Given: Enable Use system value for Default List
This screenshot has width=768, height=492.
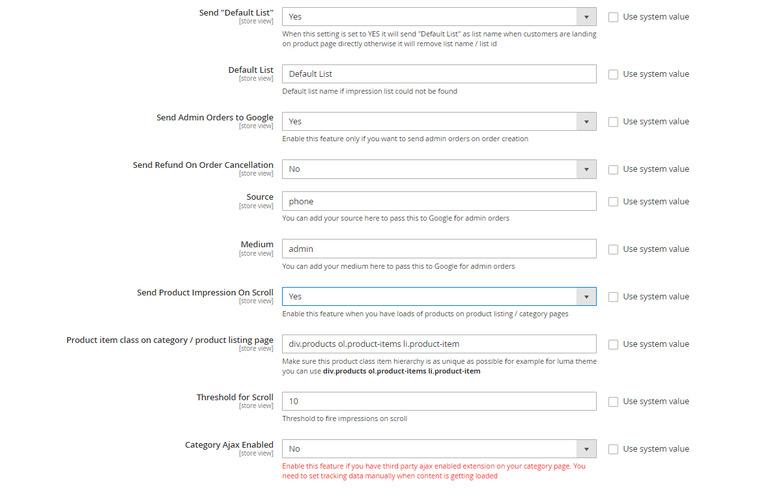Looking at the screenshot, I should tap(613, 74).
